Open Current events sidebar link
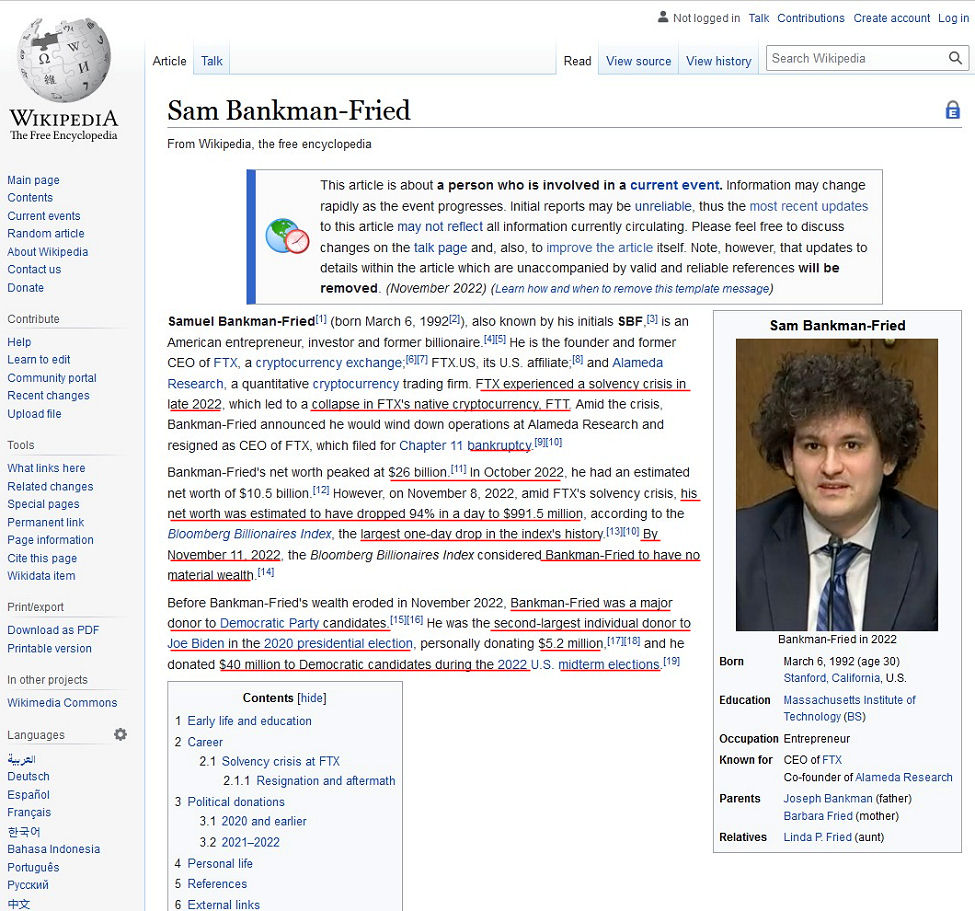The image size is (975, 911). click(x=44, y=216)
